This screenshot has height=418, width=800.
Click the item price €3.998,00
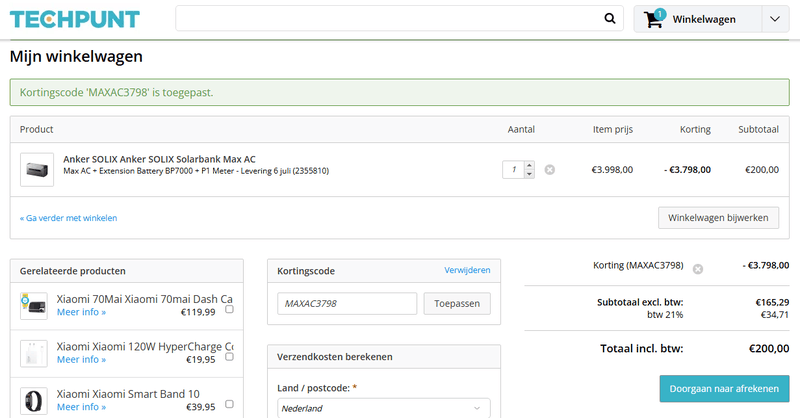[612, 170]
